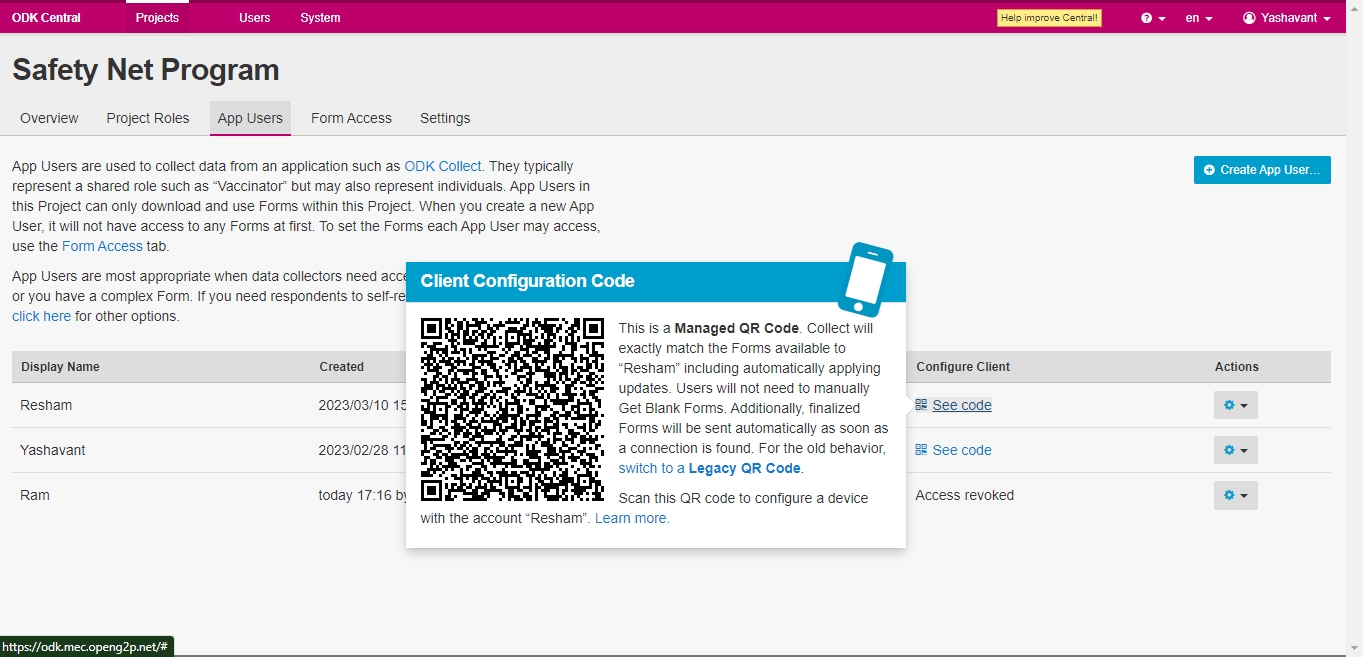The width and height of the screenshot is (1363, 657).
Task: Open Users in top navigation
Action: pos(254,18)
